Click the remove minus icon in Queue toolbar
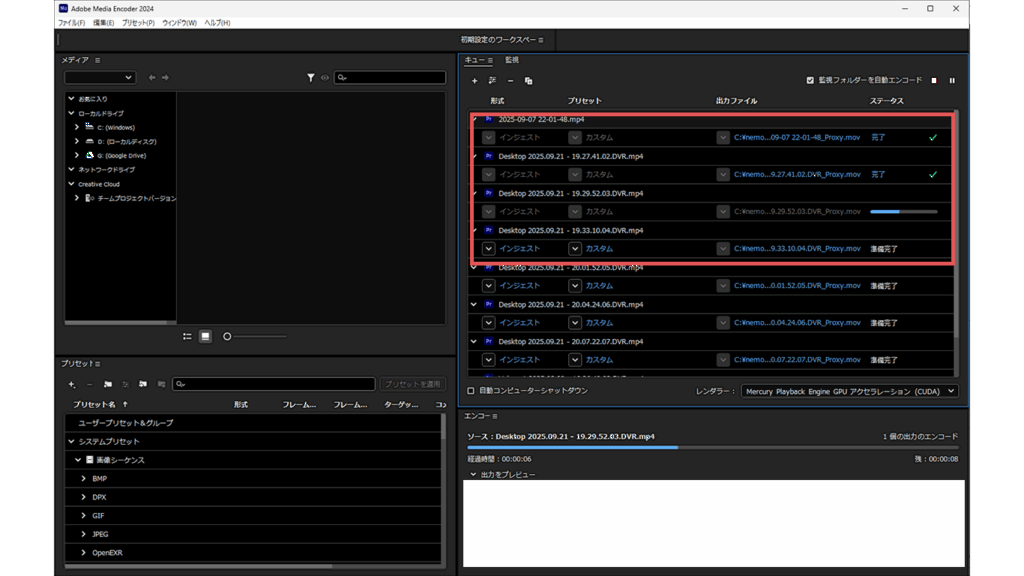 (510, 81)
